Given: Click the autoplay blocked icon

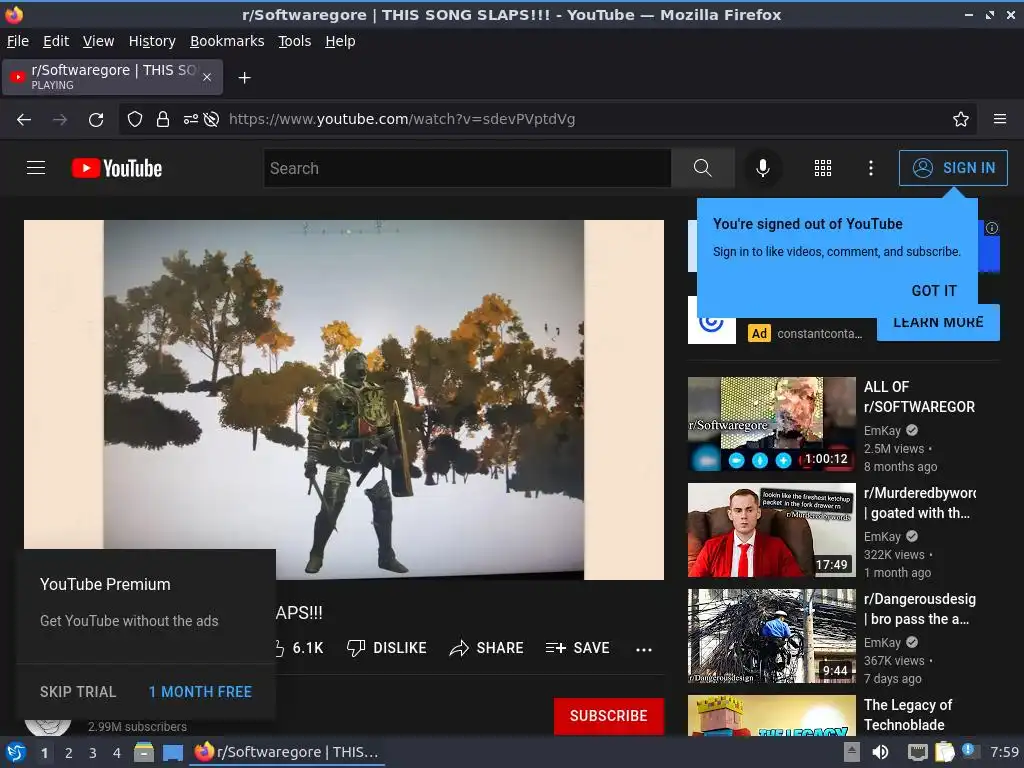Looking at the screenshot, I should [212, 120].
